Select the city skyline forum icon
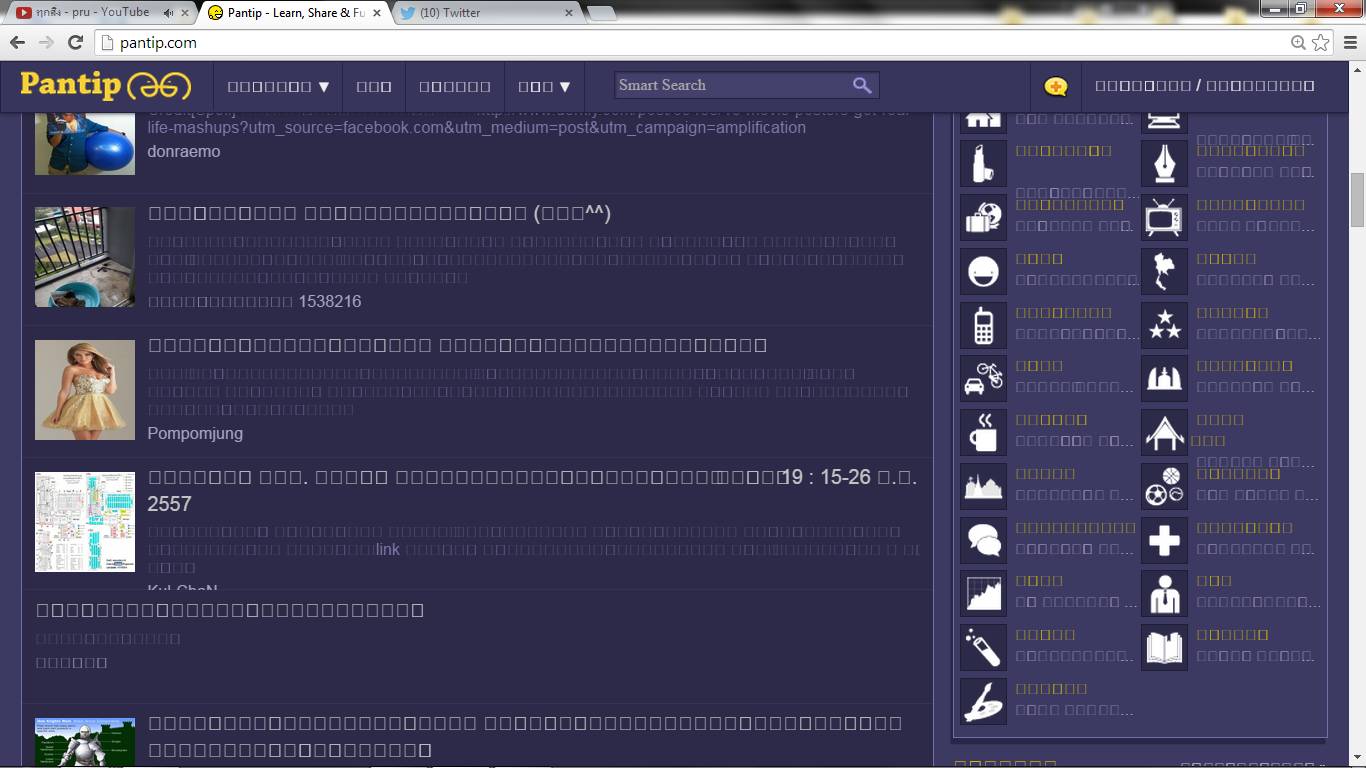This screenshot has height=768, width=1366. pos(983,486)
